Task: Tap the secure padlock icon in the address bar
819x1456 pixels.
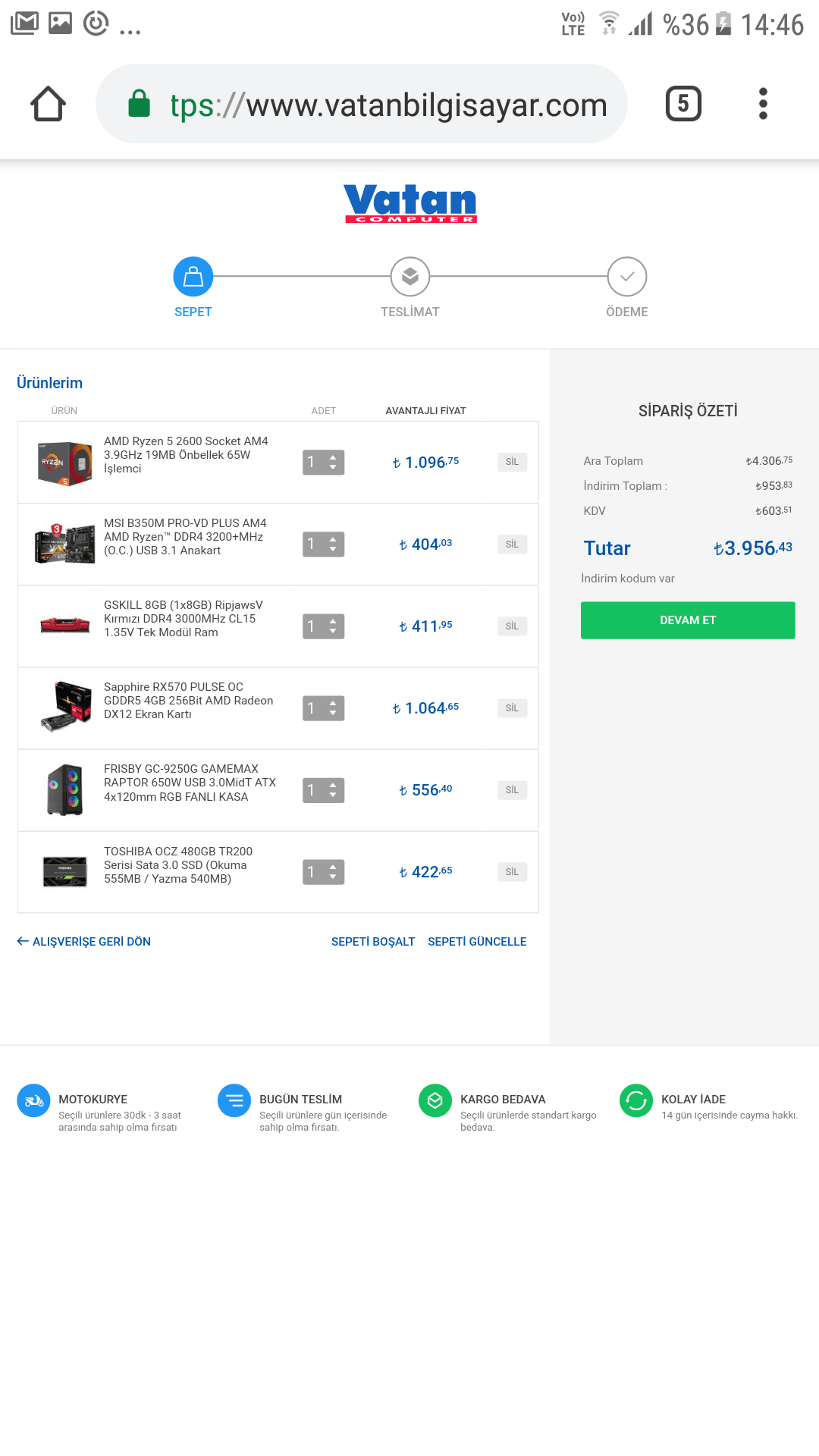Action: click(x=139, y=103)
